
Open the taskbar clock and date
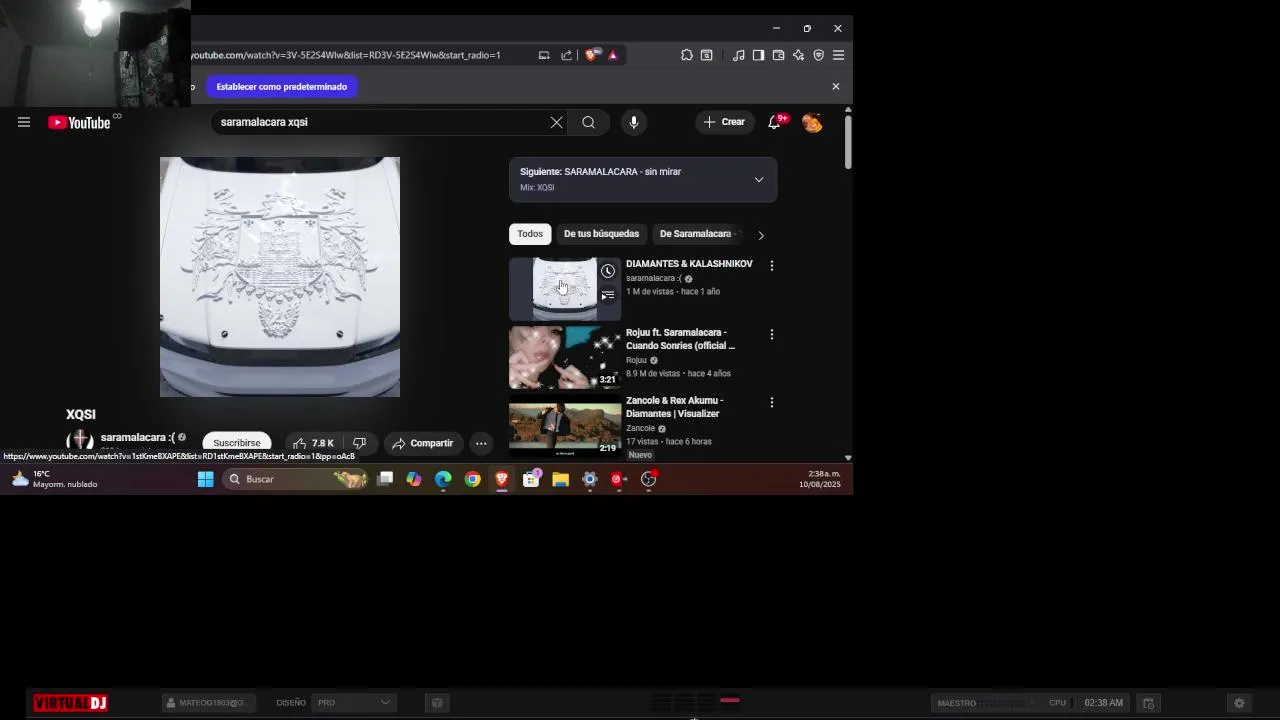[x=820, y=479]
